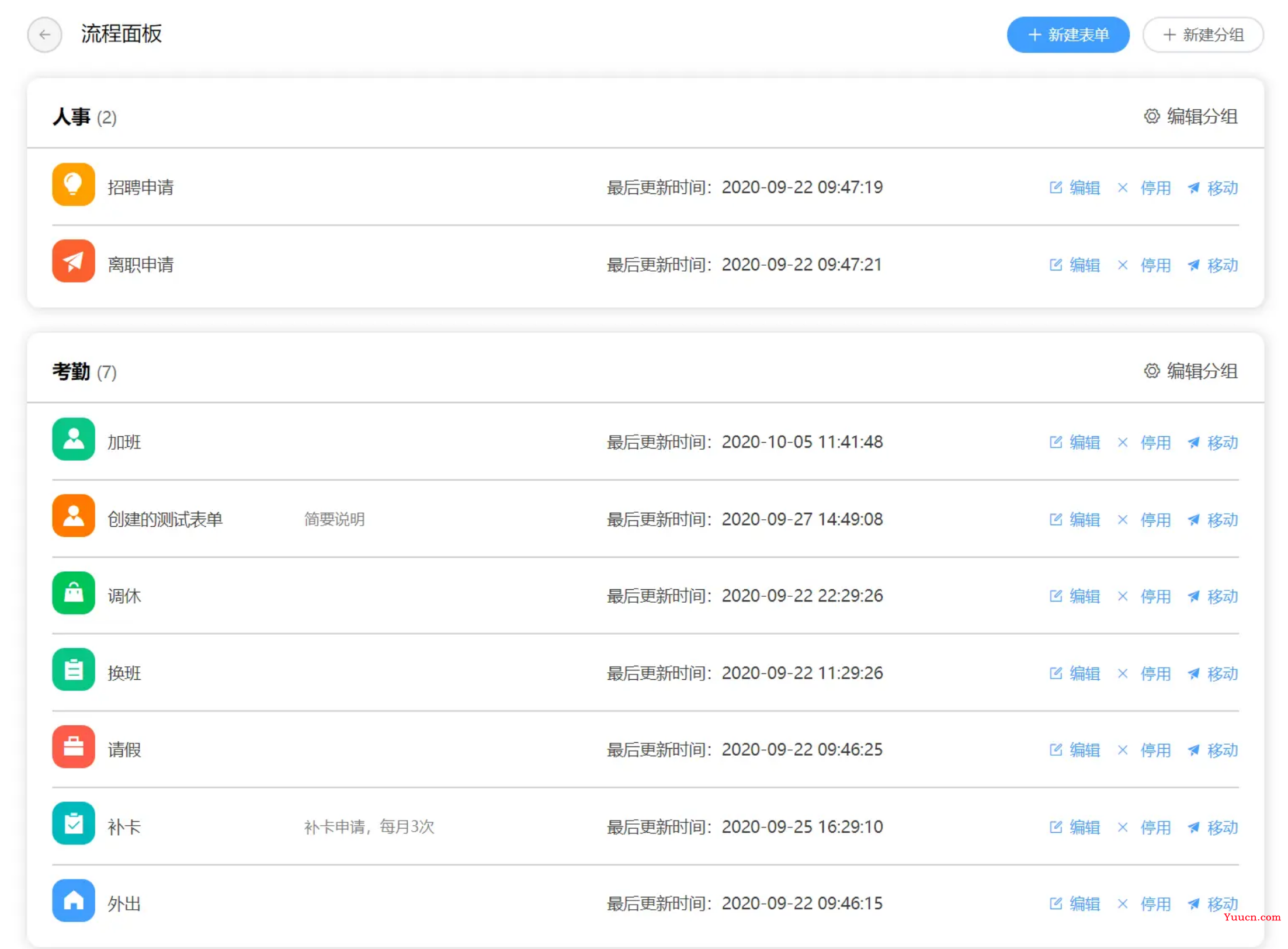
Task: Click the timestamp 2020-09-25 16:29:10
Action: click(x=802, y=827)
